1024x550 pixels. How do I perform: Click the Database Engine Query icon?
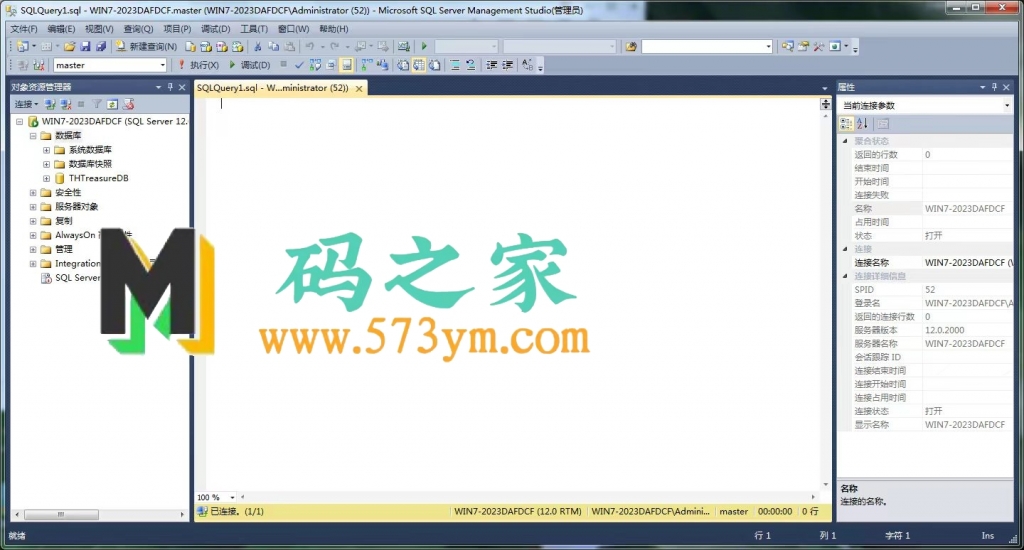pyautogui.click(x=191, y=46)
